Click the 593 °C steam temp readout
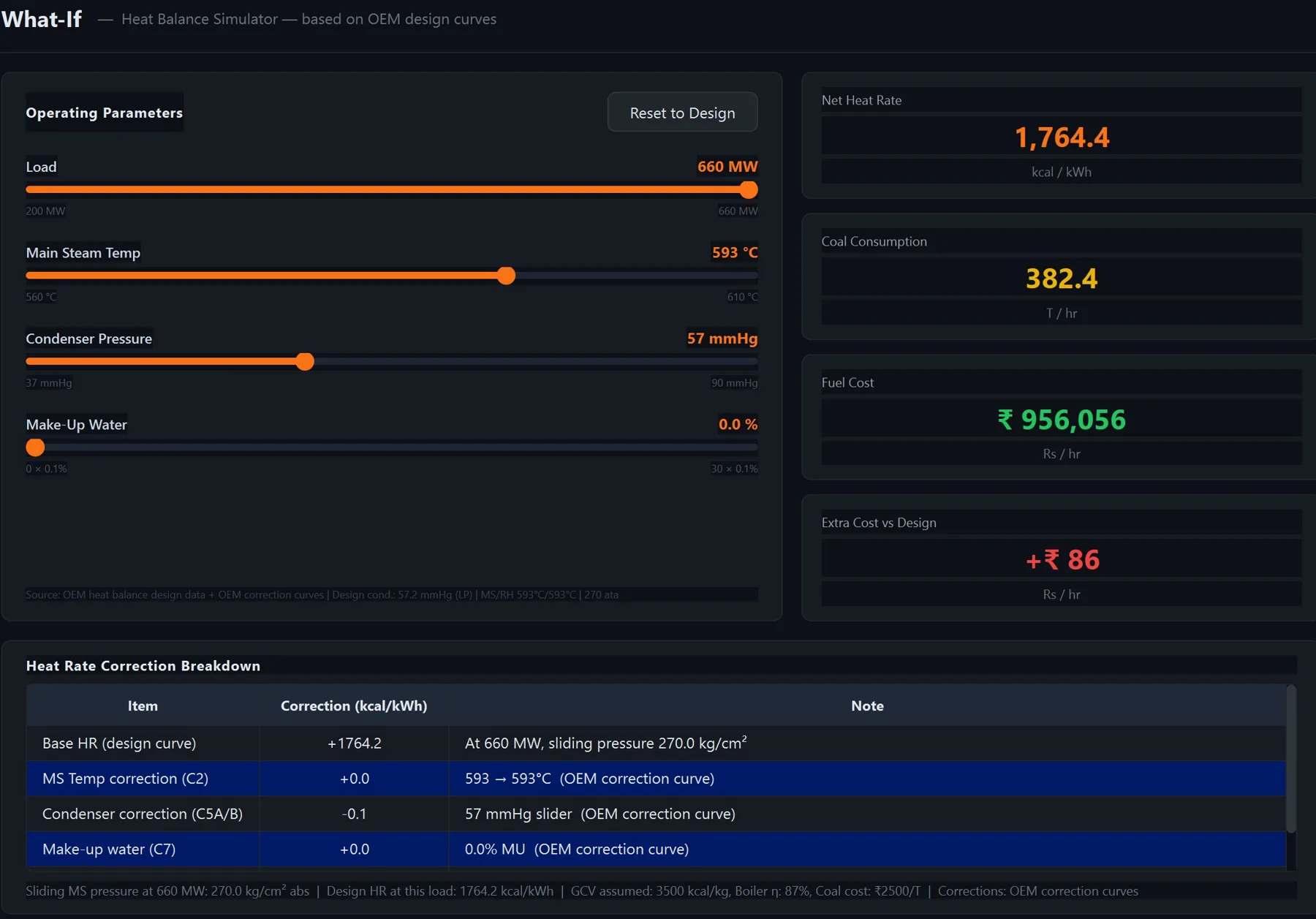Image resolution: width=1316 pixels, height=919 pixels. pos(735,252)
